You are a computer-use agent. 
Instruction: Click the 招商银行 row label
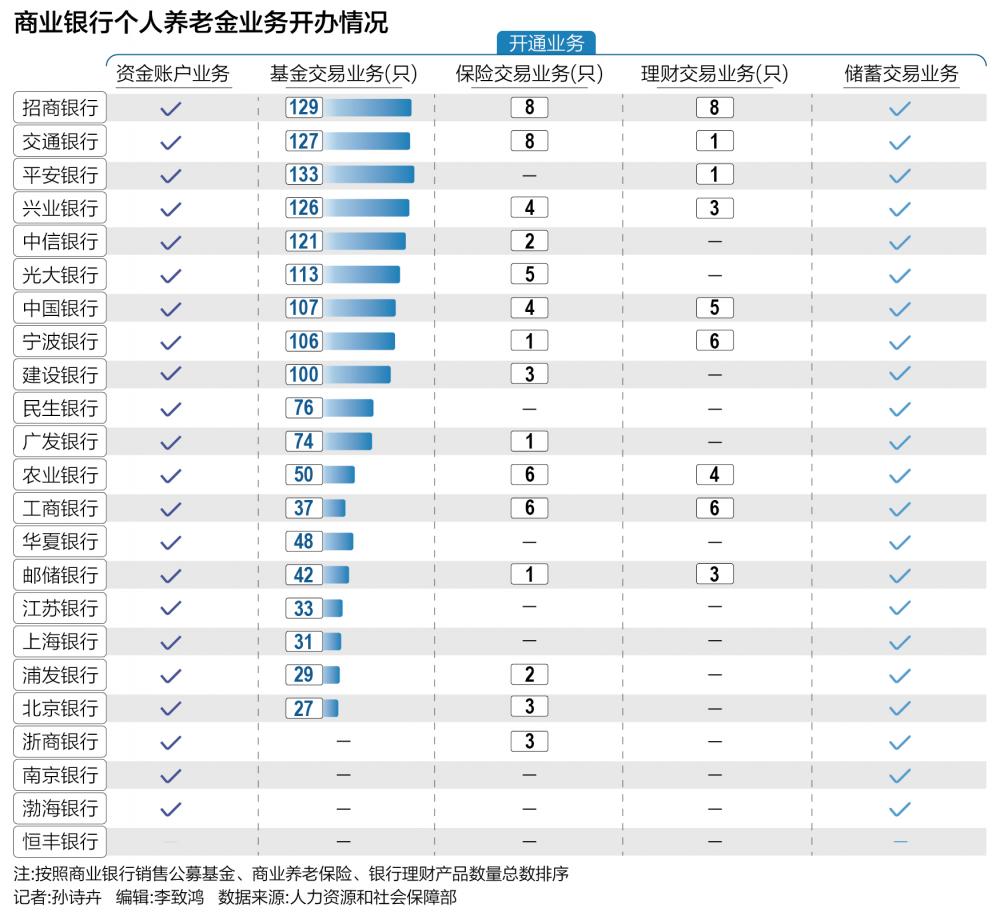coord(60,107)
